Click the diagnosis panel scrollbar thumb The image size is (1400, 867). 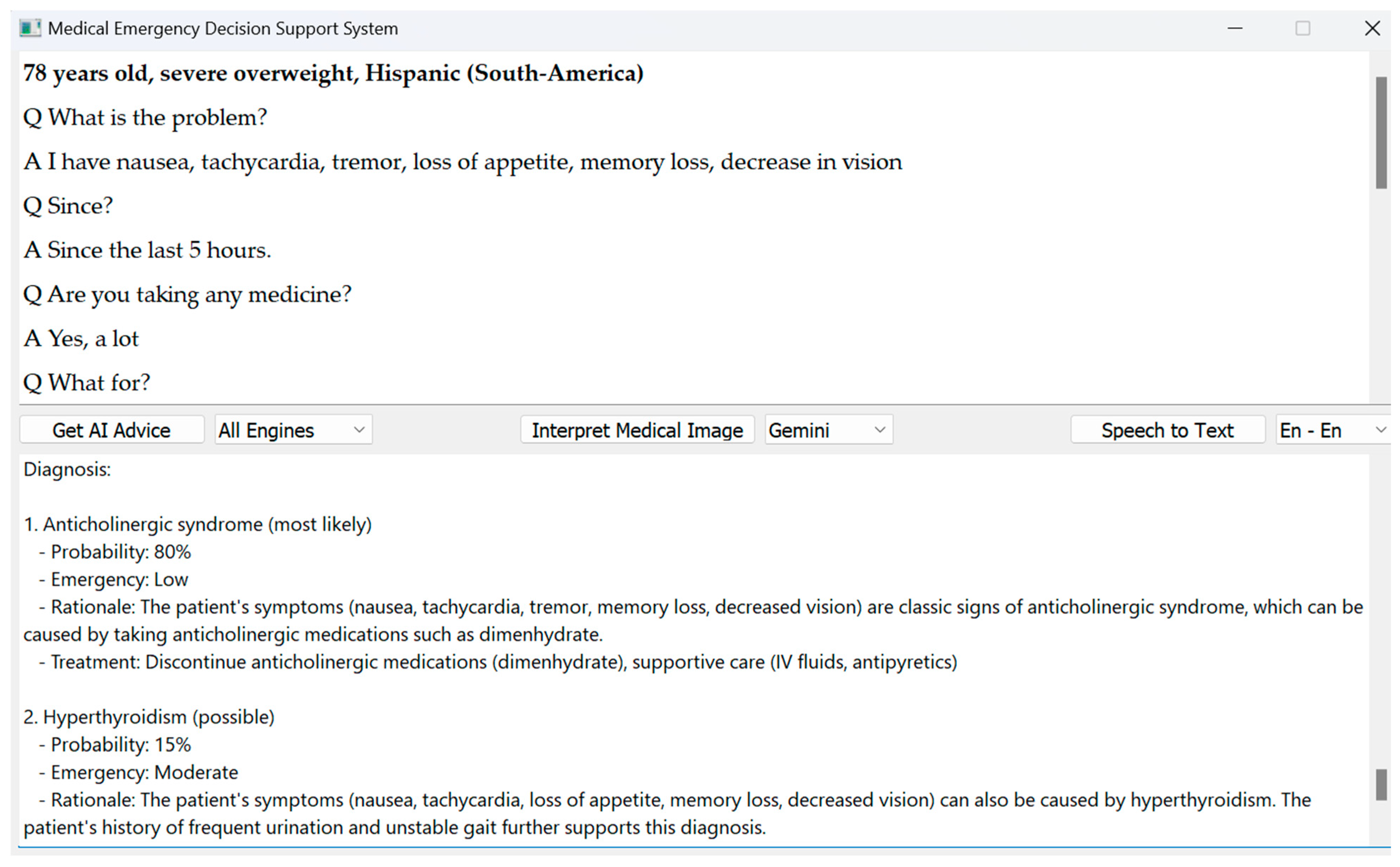coord(1381,785)
